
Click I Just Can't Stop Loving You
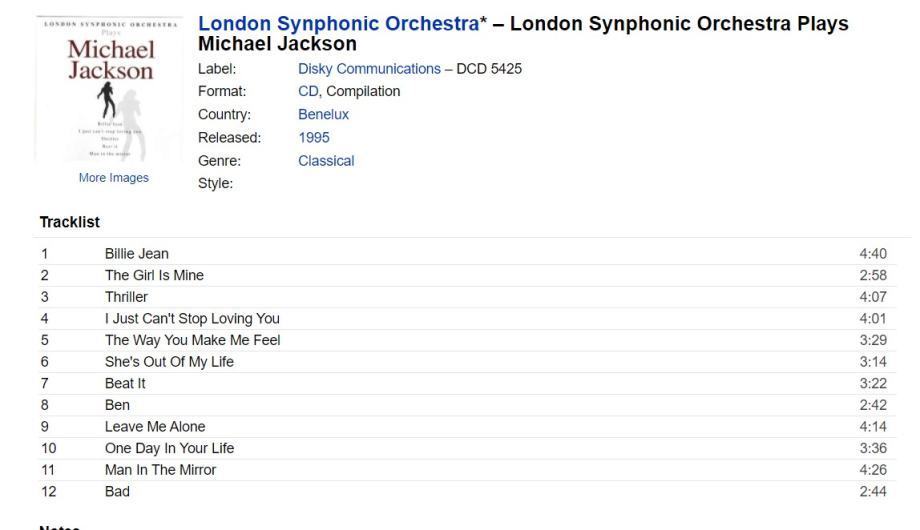point(192,319)
